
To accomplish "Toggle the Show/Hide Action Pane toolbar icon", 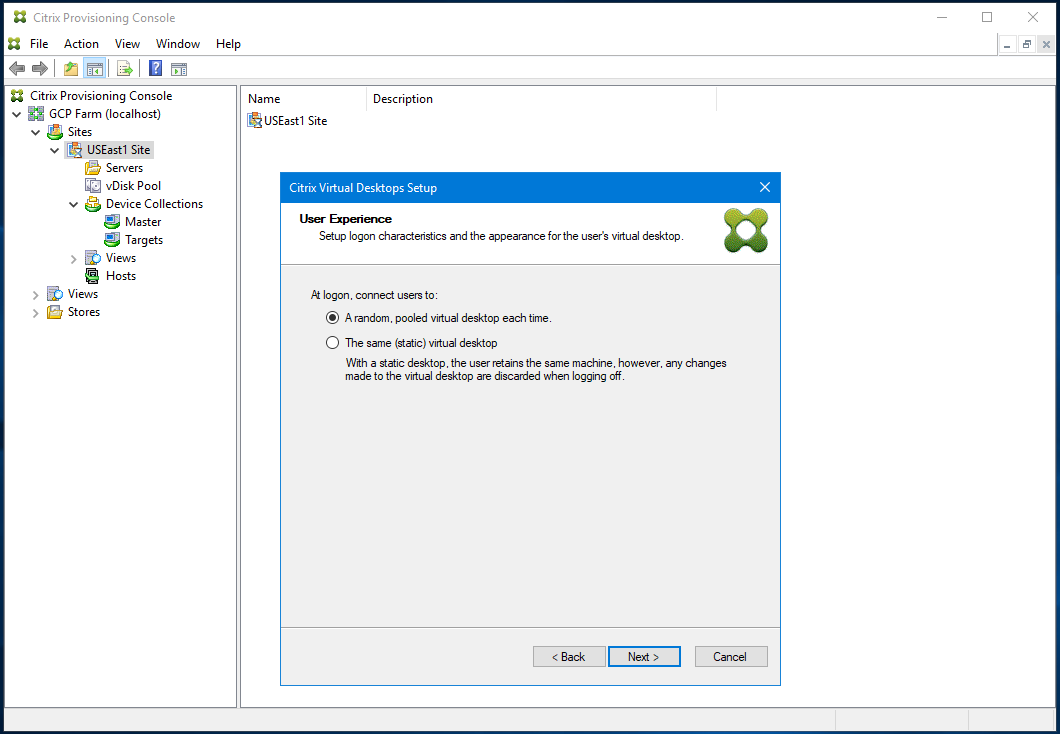I will [178, 68].
